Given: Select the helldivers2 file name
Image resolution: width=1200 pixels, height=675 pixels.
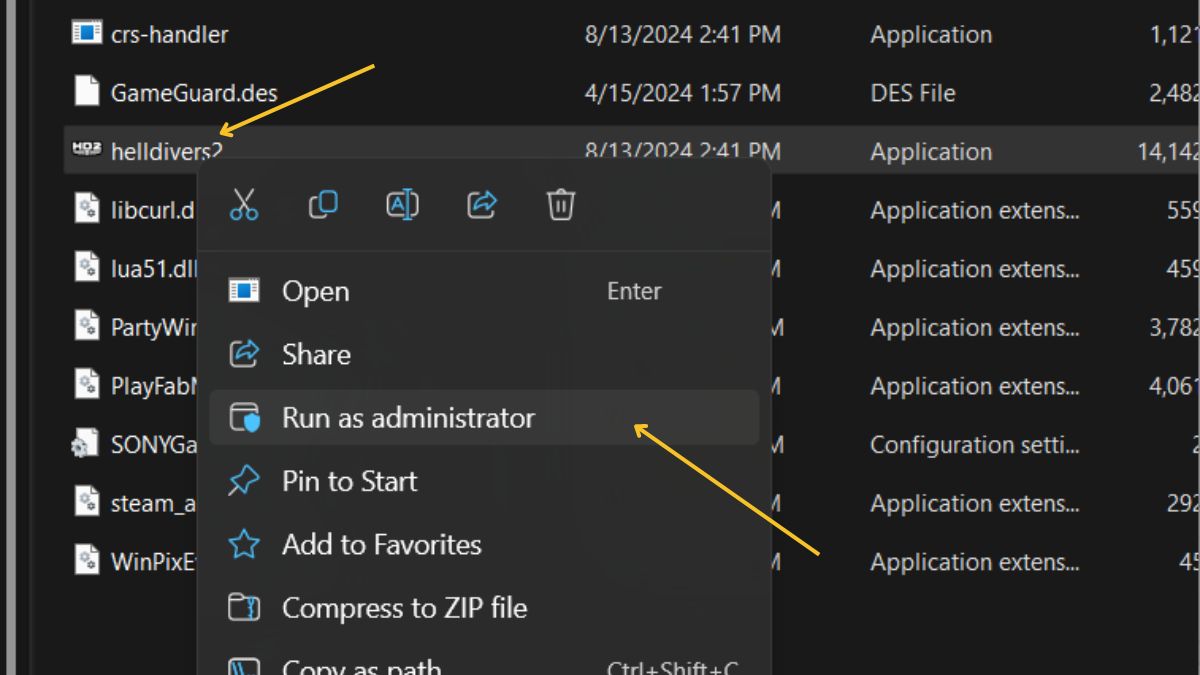Looking at the screenshot, I should click(x=166, y=152).
